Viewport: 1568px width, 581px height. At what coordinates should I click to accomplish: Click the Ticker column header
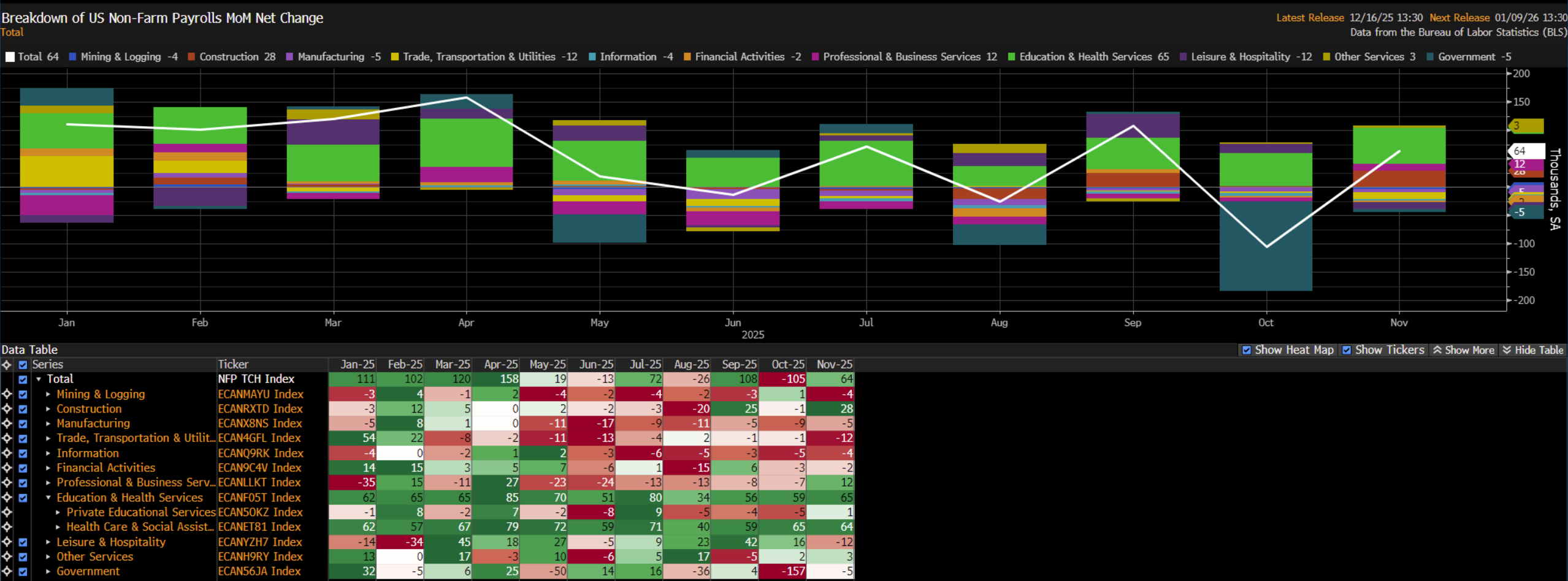(234, 365)
